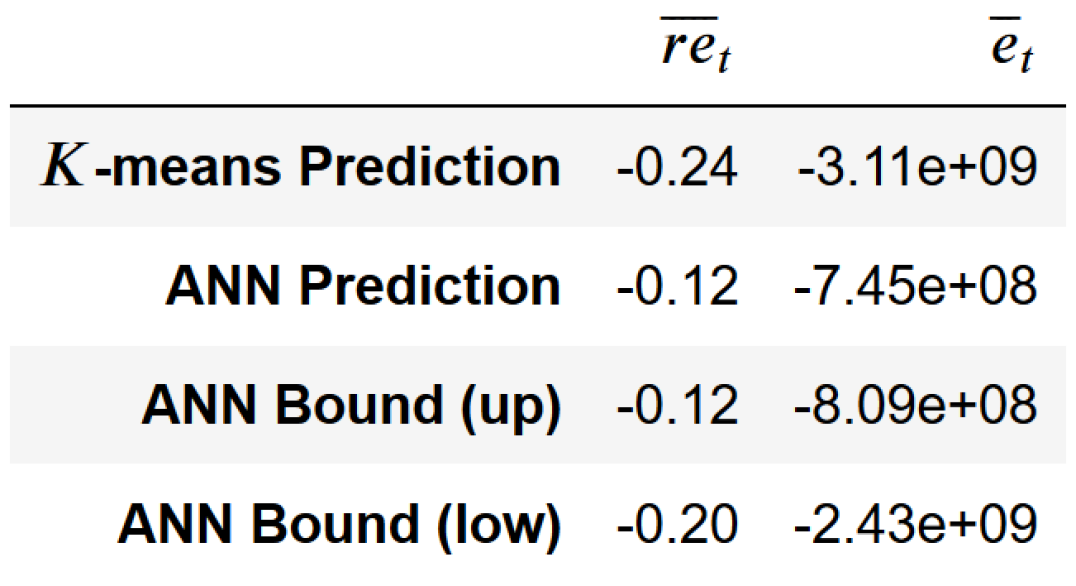
Task: Click the -0.24 value cell
Action: [677, 167]
